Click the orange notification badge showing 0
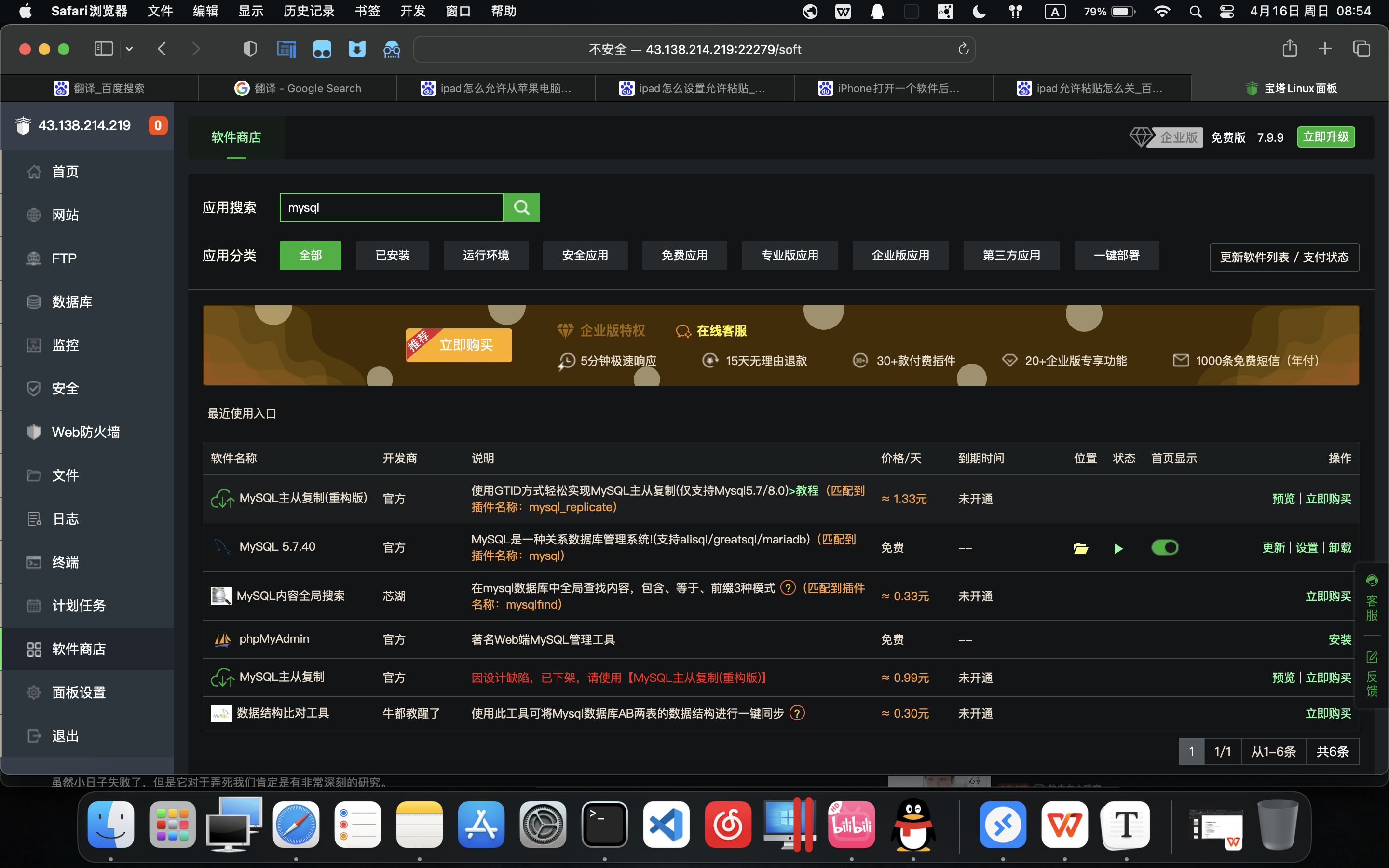The height and width of the screenshot is (868, 1389). pos(158,125)
